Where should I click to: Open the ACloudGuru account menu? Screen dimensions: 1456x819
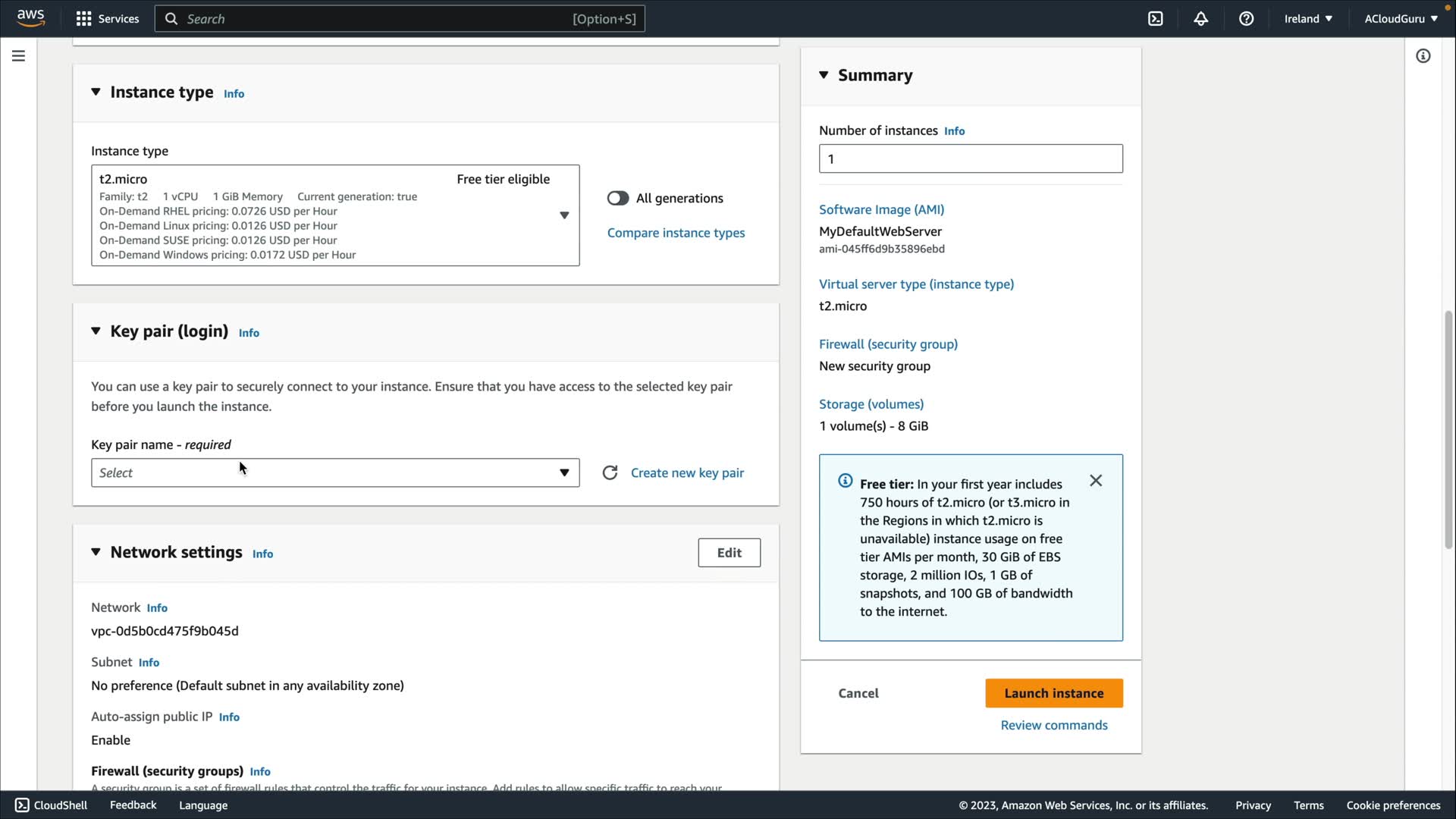1400,19
